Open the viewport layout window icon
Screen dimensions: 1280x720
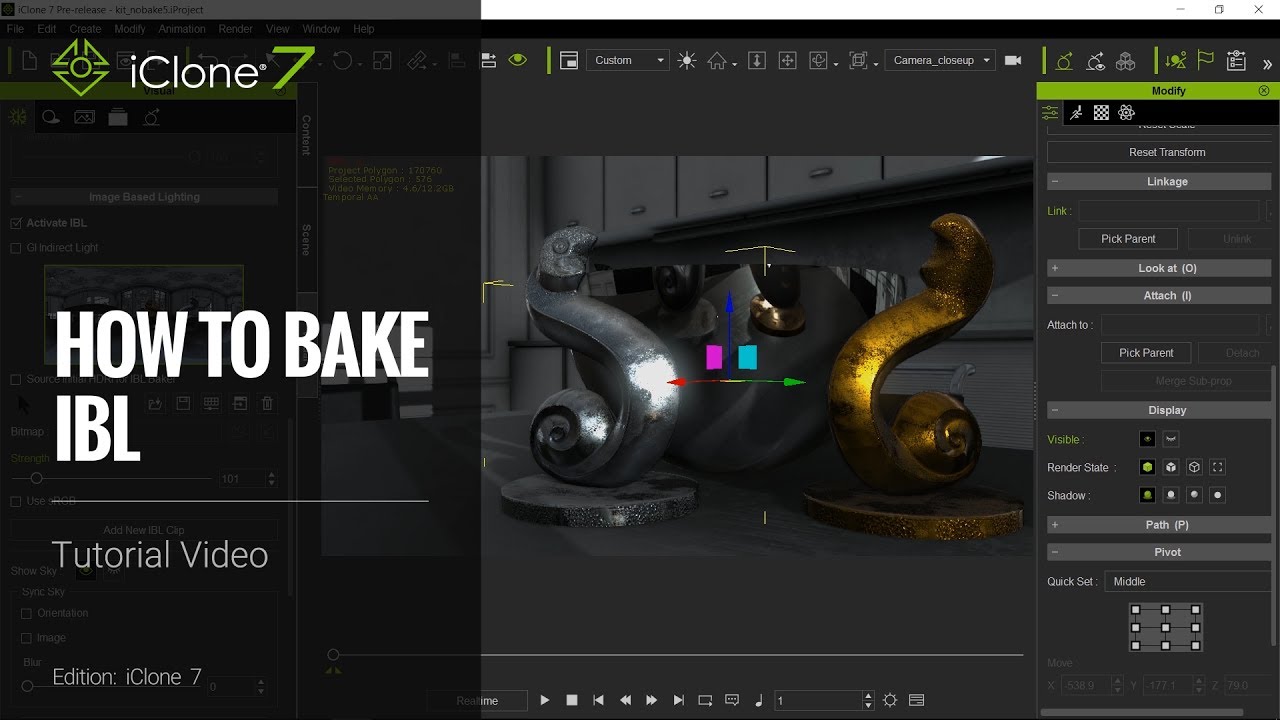coord(569,60)
